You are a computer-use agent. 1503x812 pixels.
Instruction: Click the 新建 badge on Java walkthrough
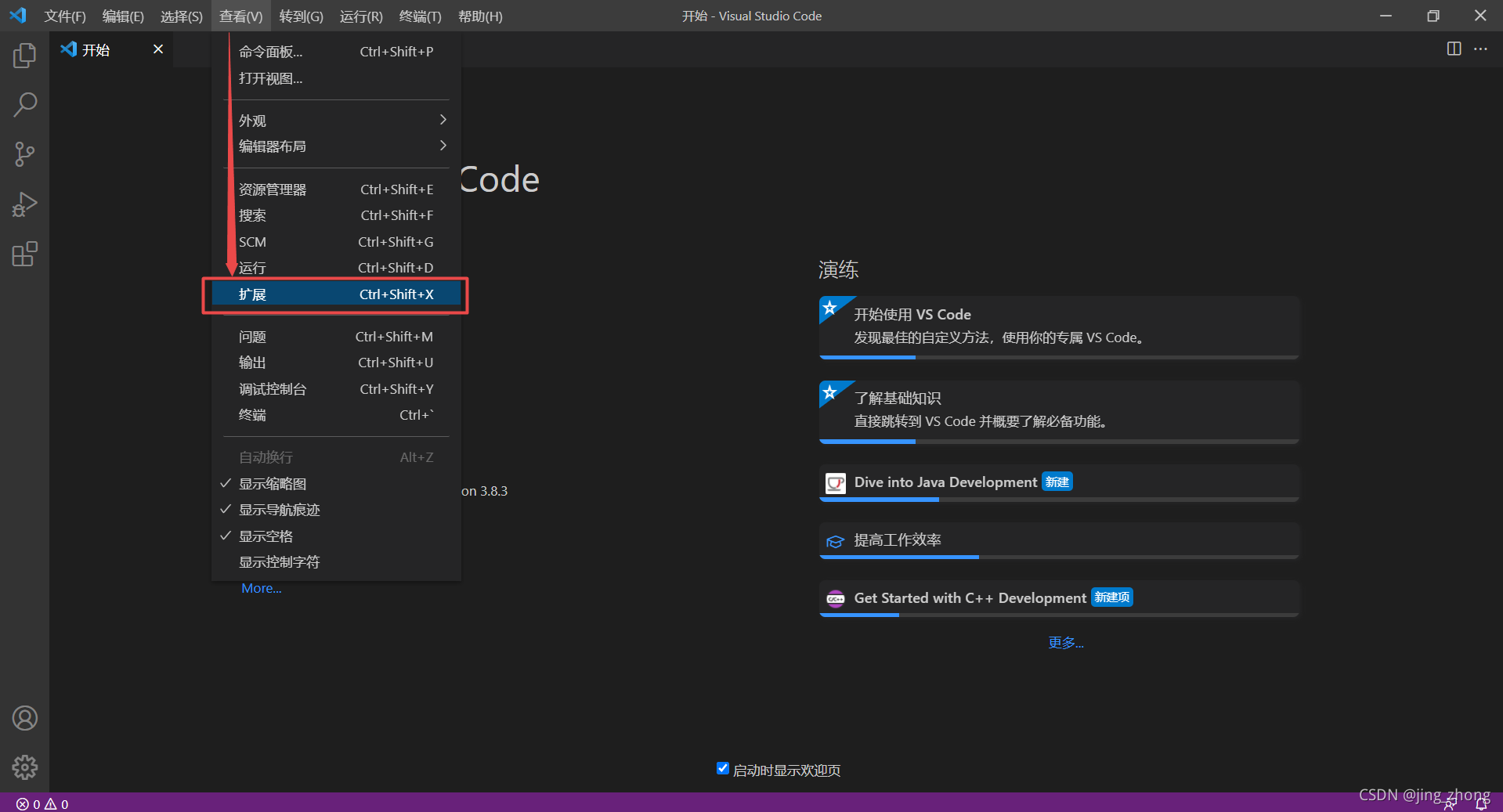coord(1057,482)
